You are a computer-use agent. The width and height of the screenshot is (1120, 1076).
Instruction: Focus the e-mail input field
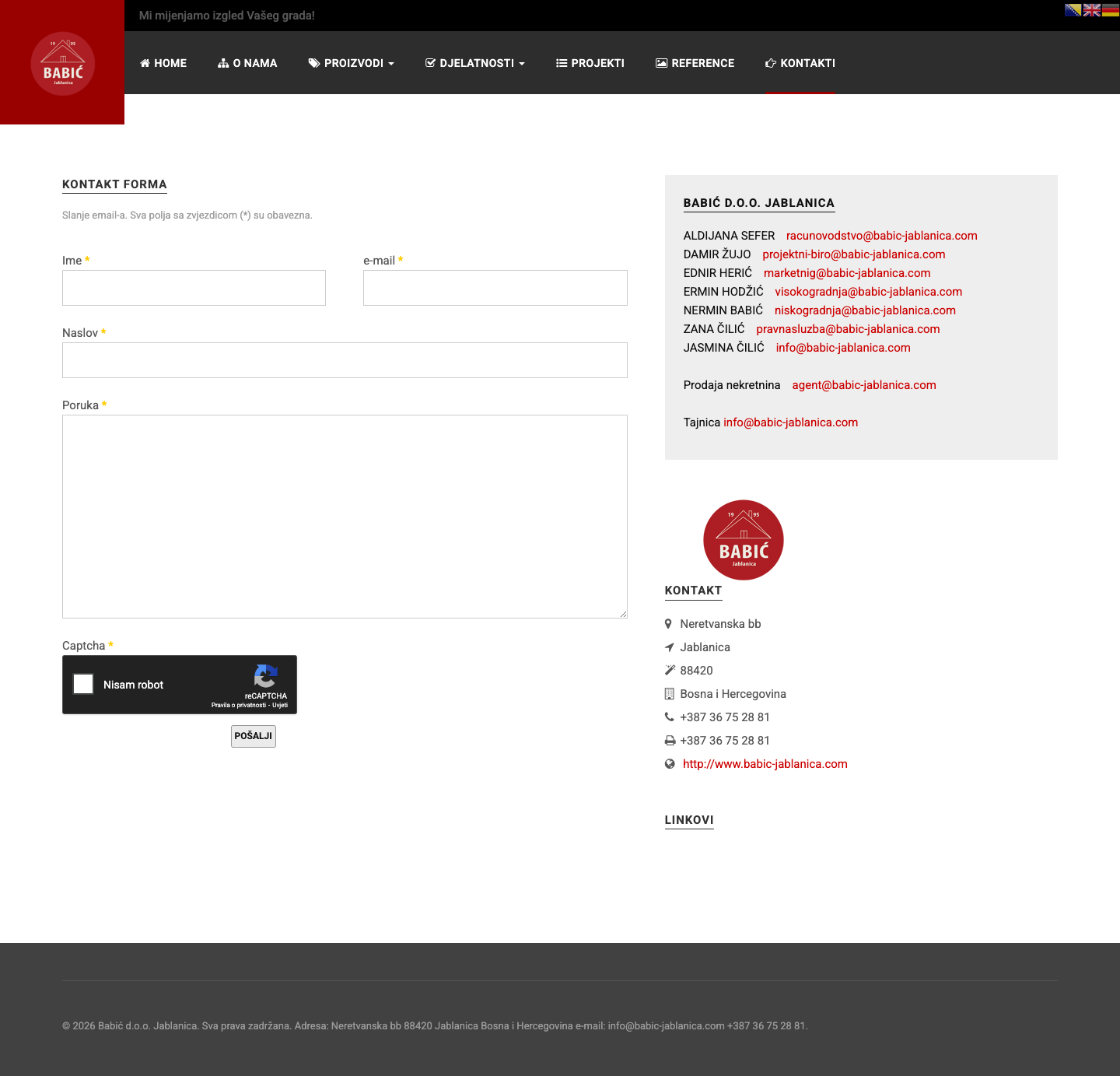point(495,288)
